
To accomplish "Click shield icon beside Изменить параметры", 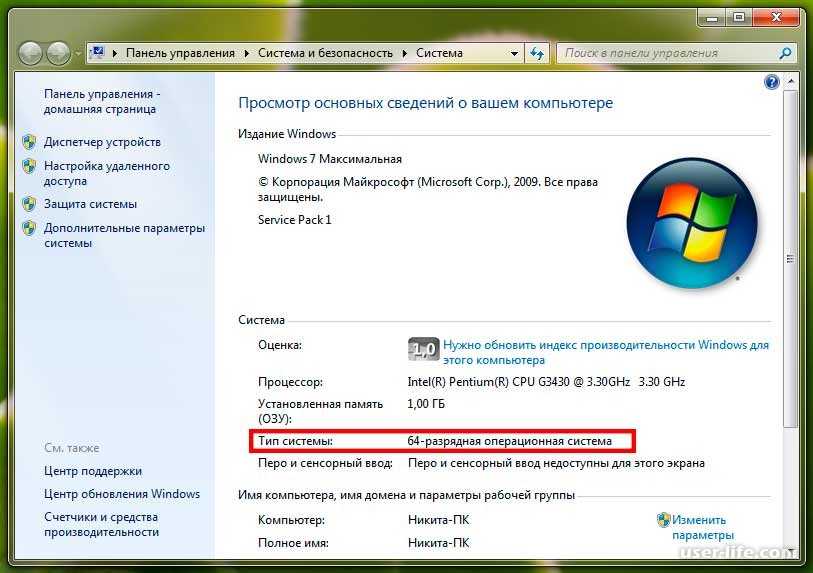I will point(664,520).
